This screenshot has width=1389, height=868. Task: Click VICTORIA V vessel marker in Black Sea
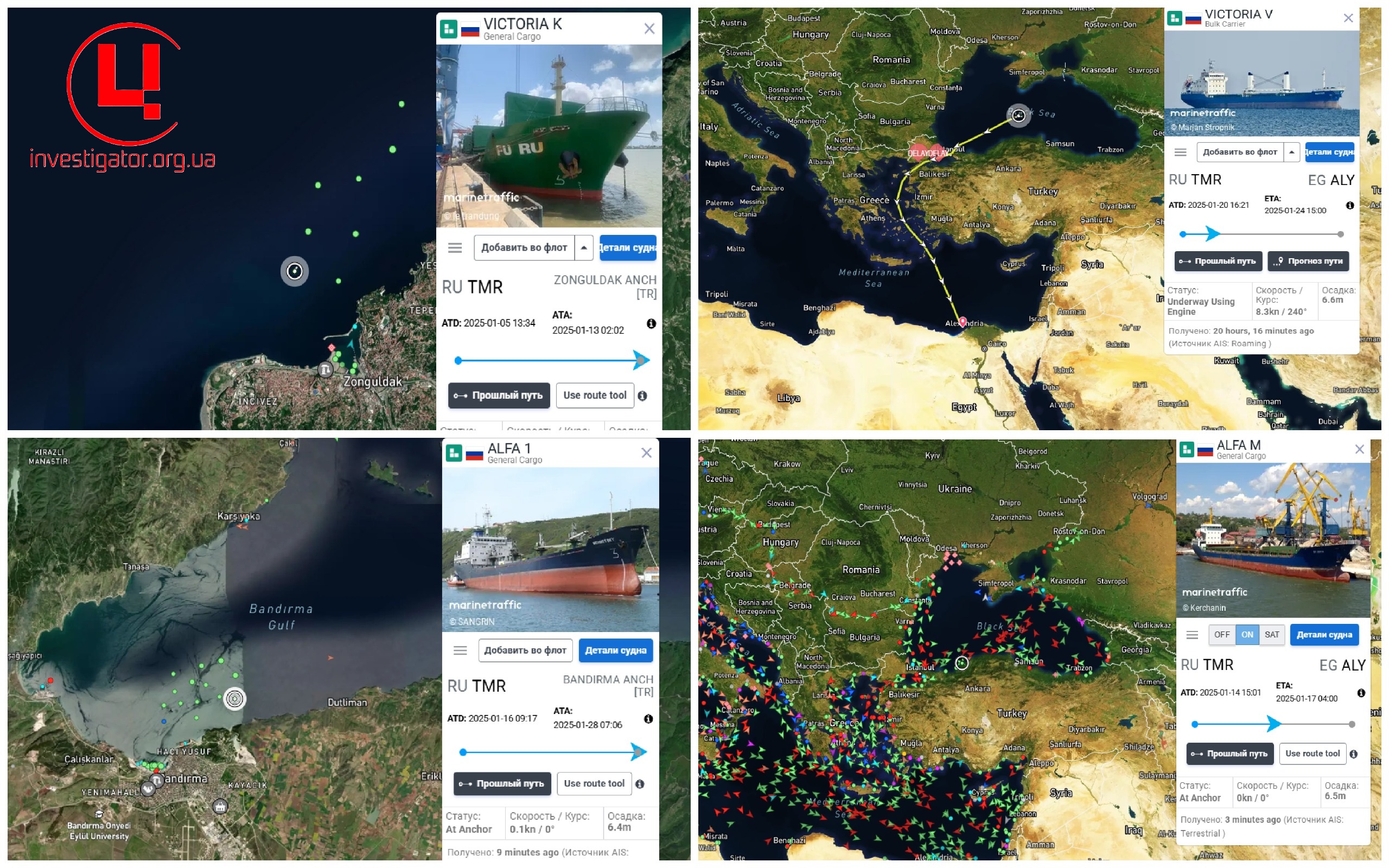tap(1018, 116)
